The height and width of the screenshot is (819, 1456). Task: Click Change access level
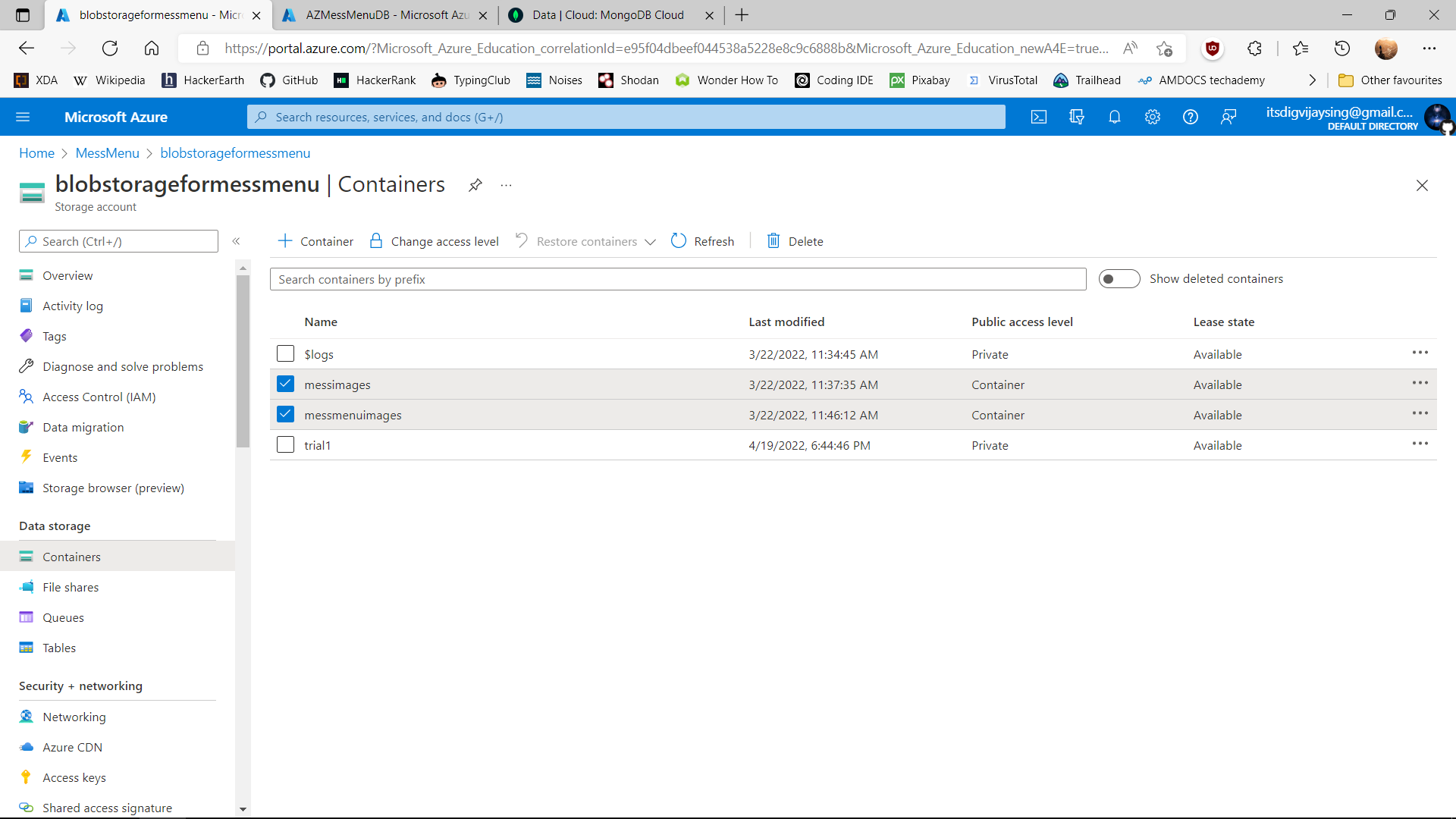click(x=444, y=240)
